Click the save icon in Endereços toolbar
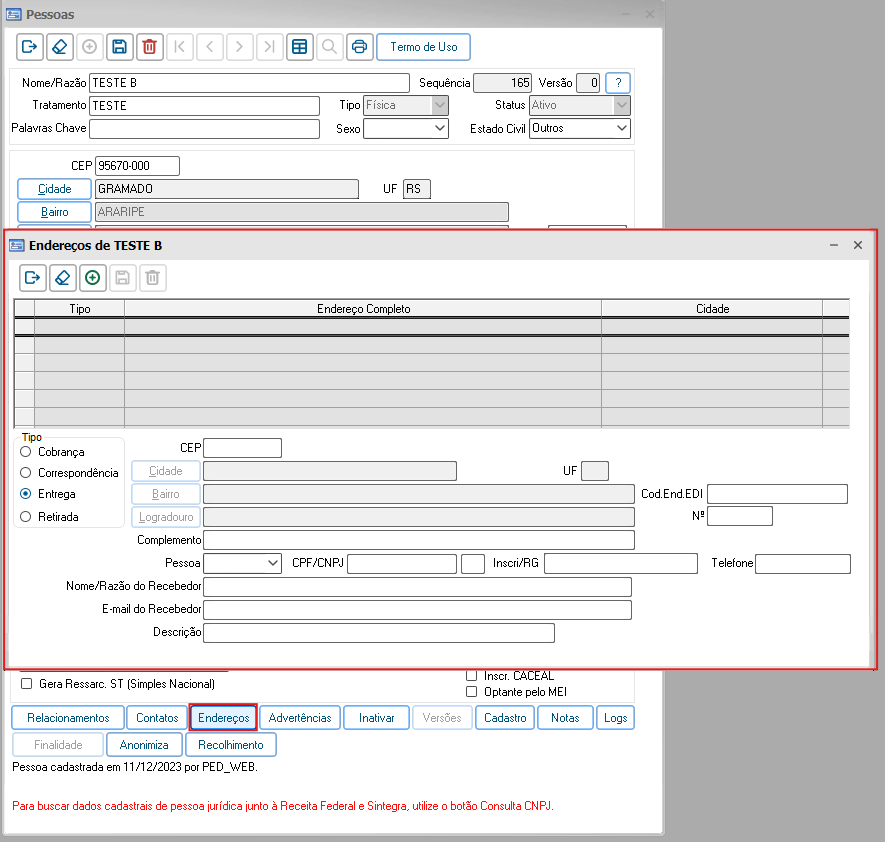The width and height of the screenshot is (885, 842). (x=122, y=278)
